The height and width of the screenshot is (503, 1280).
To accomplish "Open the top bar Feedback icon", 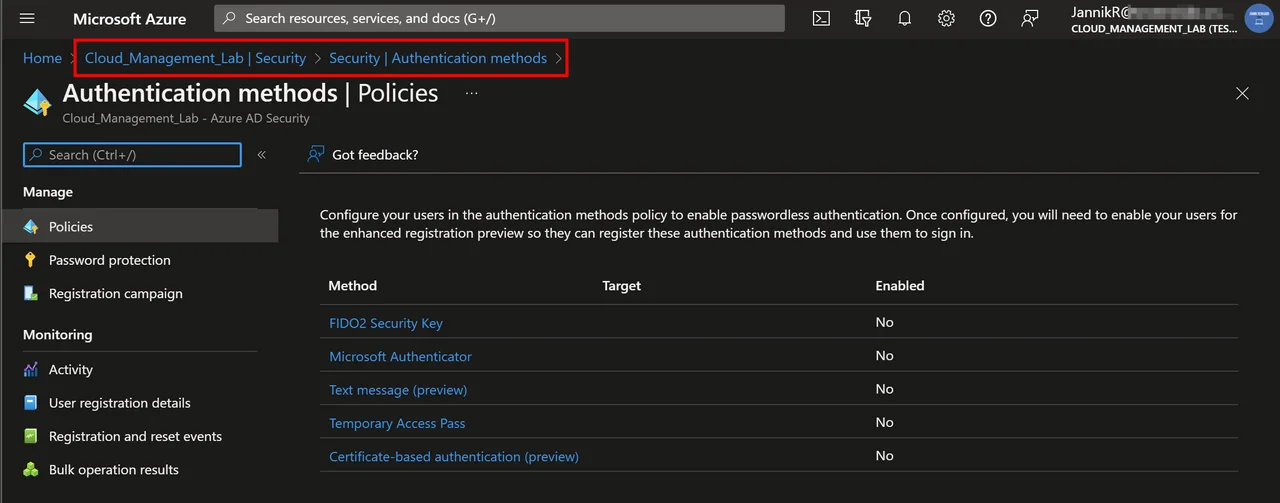I will [x=1030, y=18].
